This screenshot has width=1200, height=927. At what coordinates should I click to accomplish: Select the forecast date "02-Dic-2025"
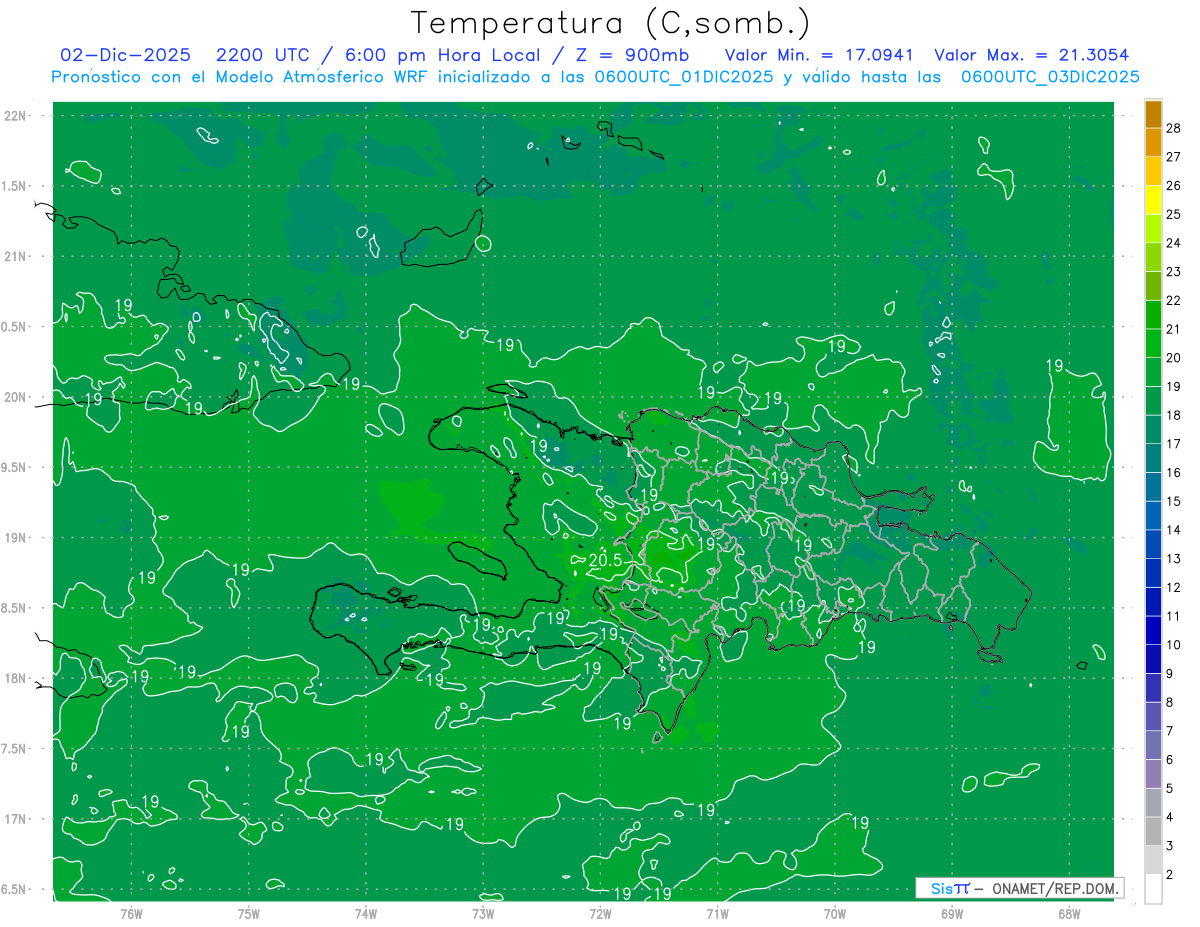click(125, 55)
